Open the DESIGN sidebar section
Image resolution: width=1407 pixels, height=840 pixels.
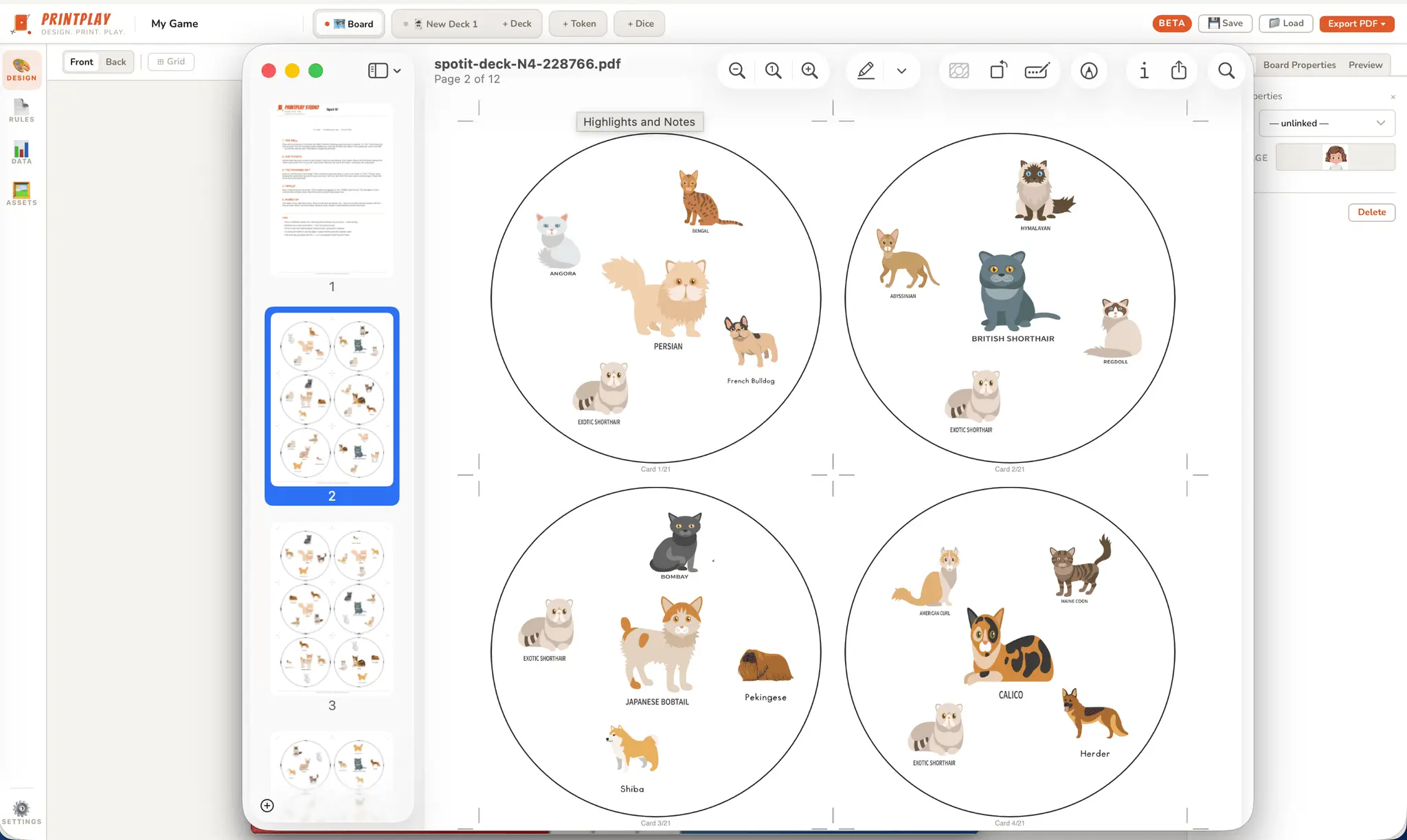click(22, 70)
